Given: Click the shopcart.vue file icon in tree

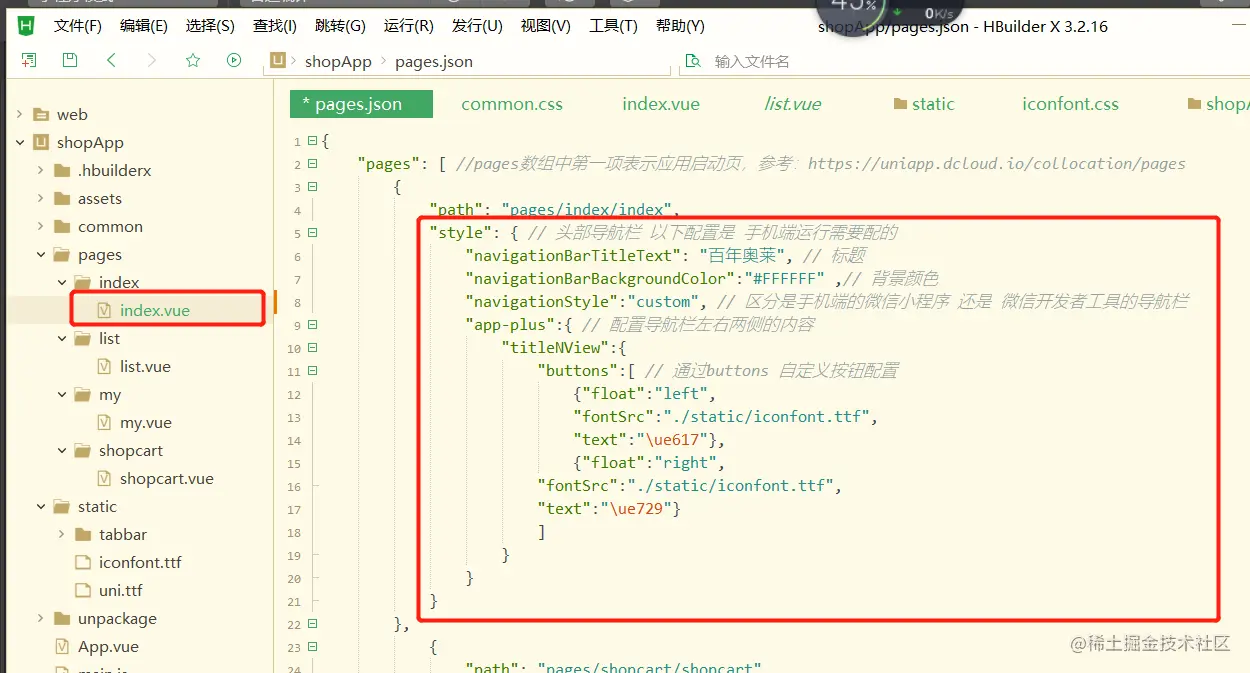Looking at the screenshot, I should [x=104, y=478].
